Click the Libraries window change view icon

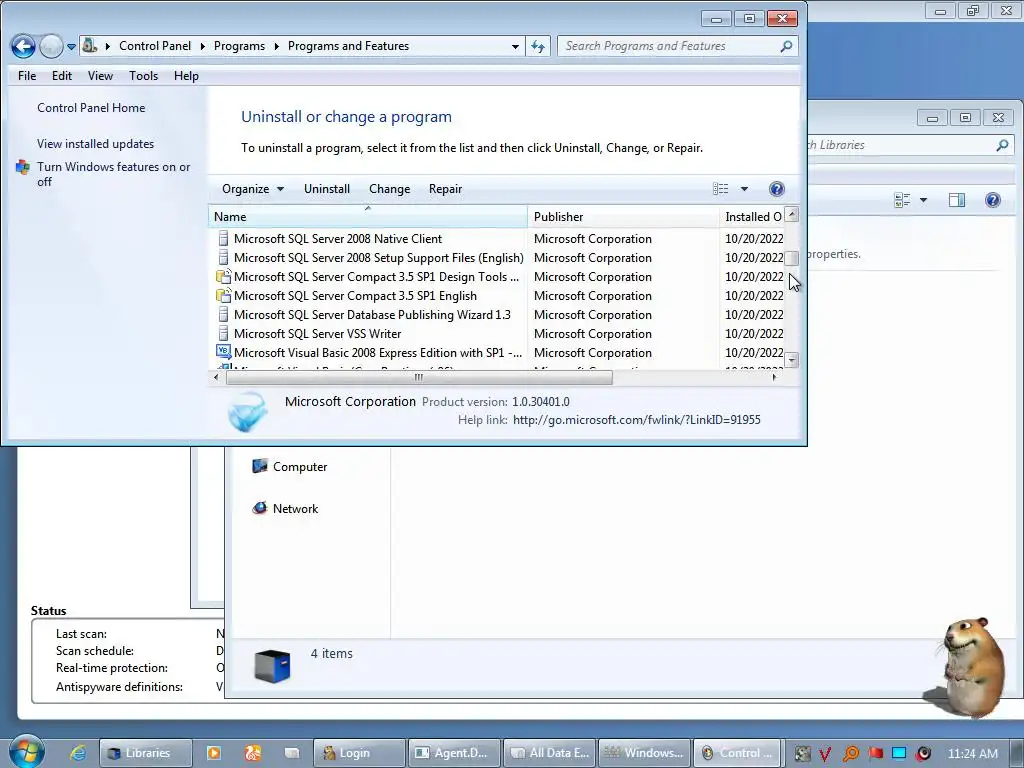(902, 200)
